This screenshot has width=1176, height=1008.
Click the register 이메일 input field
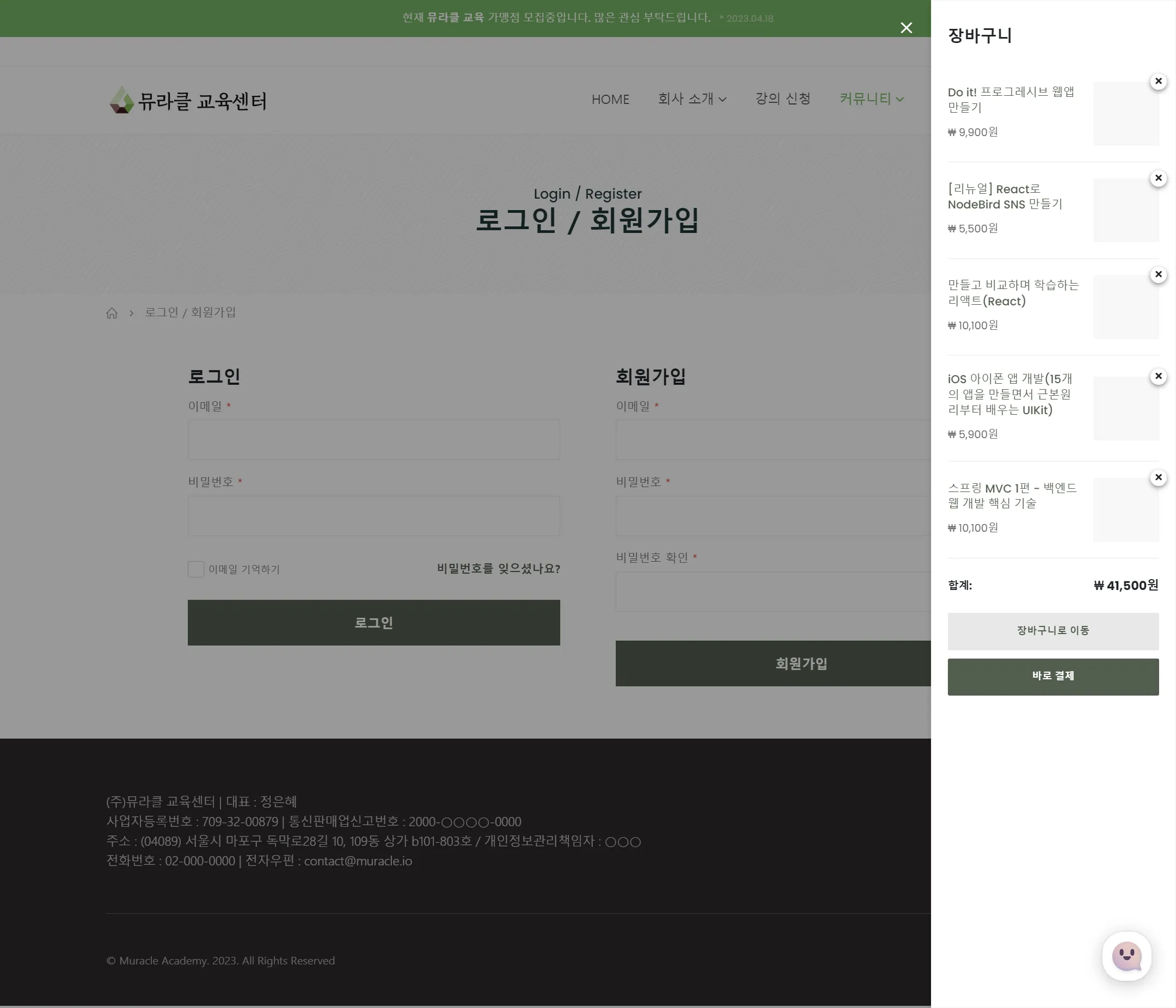point(773,440)
